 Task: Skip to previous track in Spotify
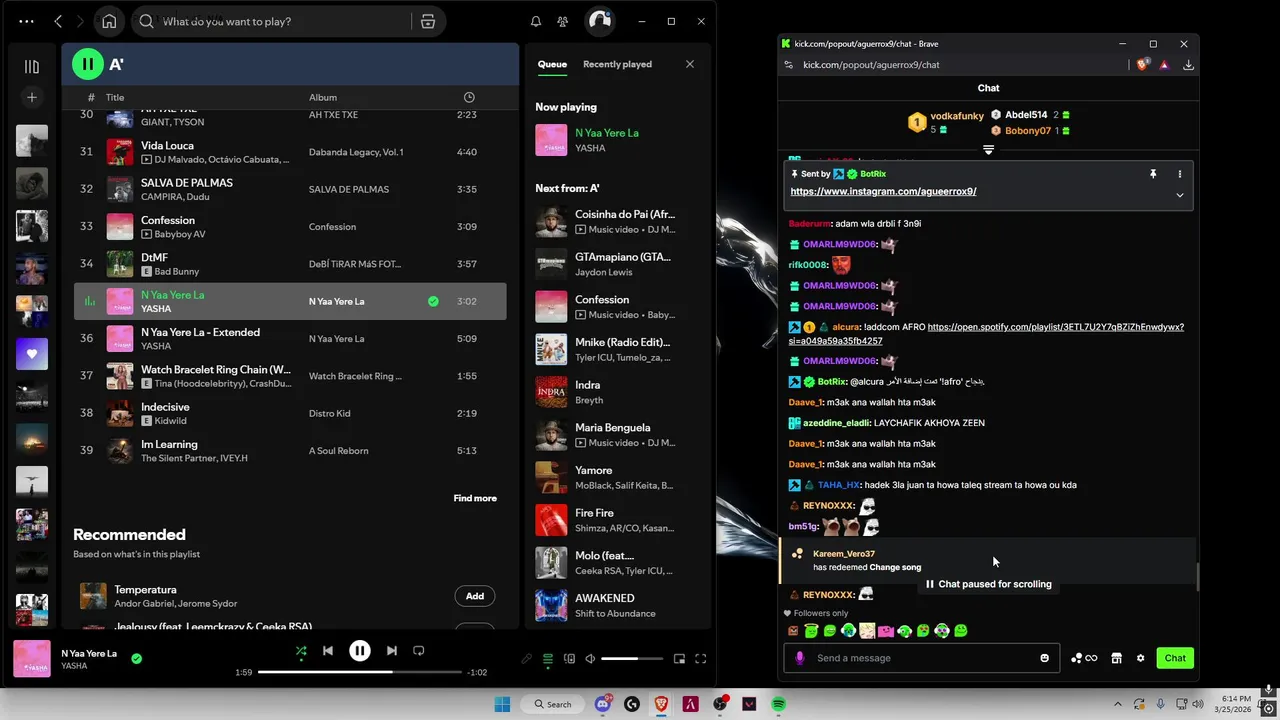click(x=328, y=651)
